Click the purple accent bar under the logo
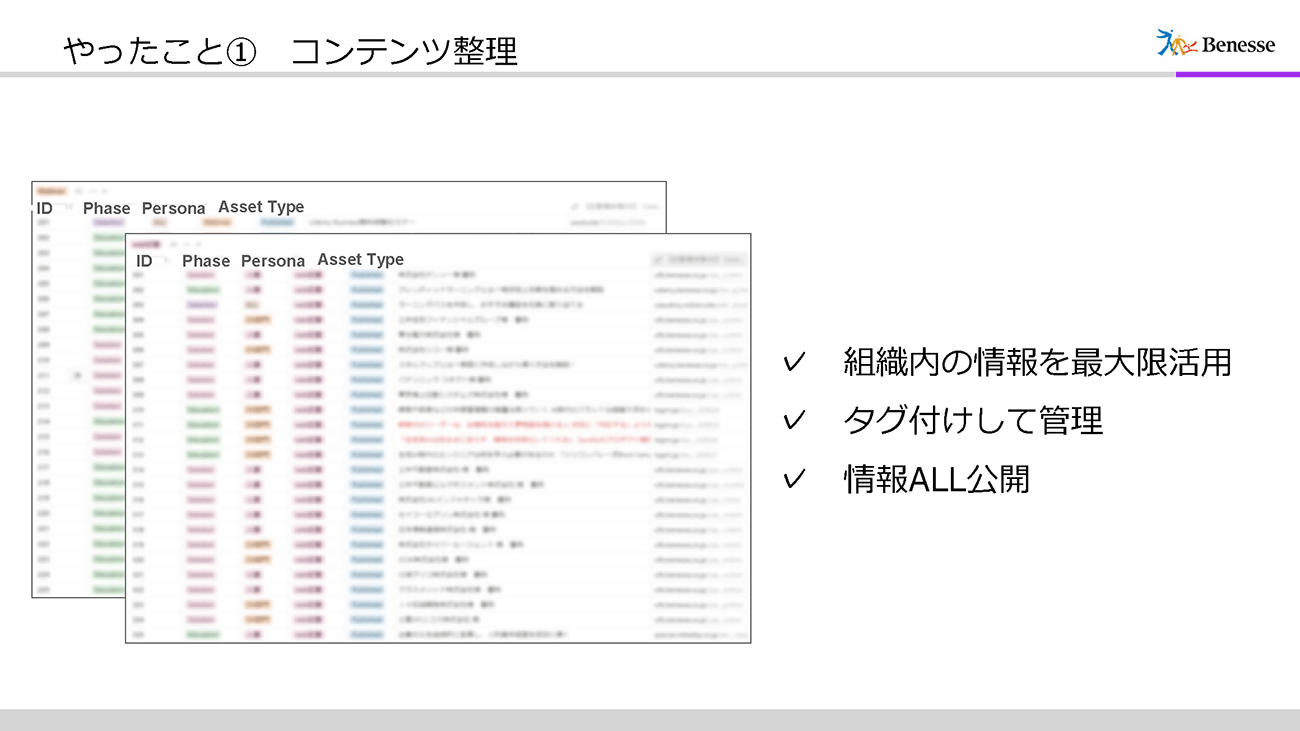The image size is (1300, 731). 1237,74
